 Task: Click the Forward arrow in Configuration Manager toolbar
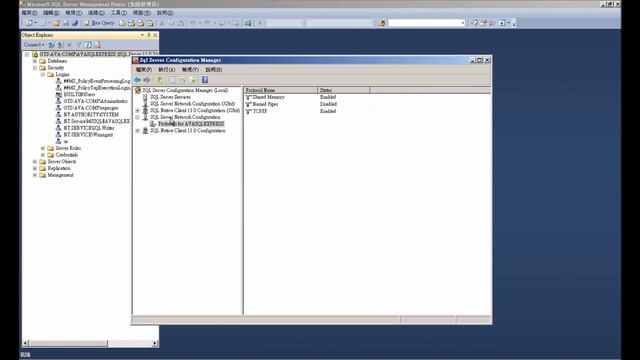coord(147,80)
